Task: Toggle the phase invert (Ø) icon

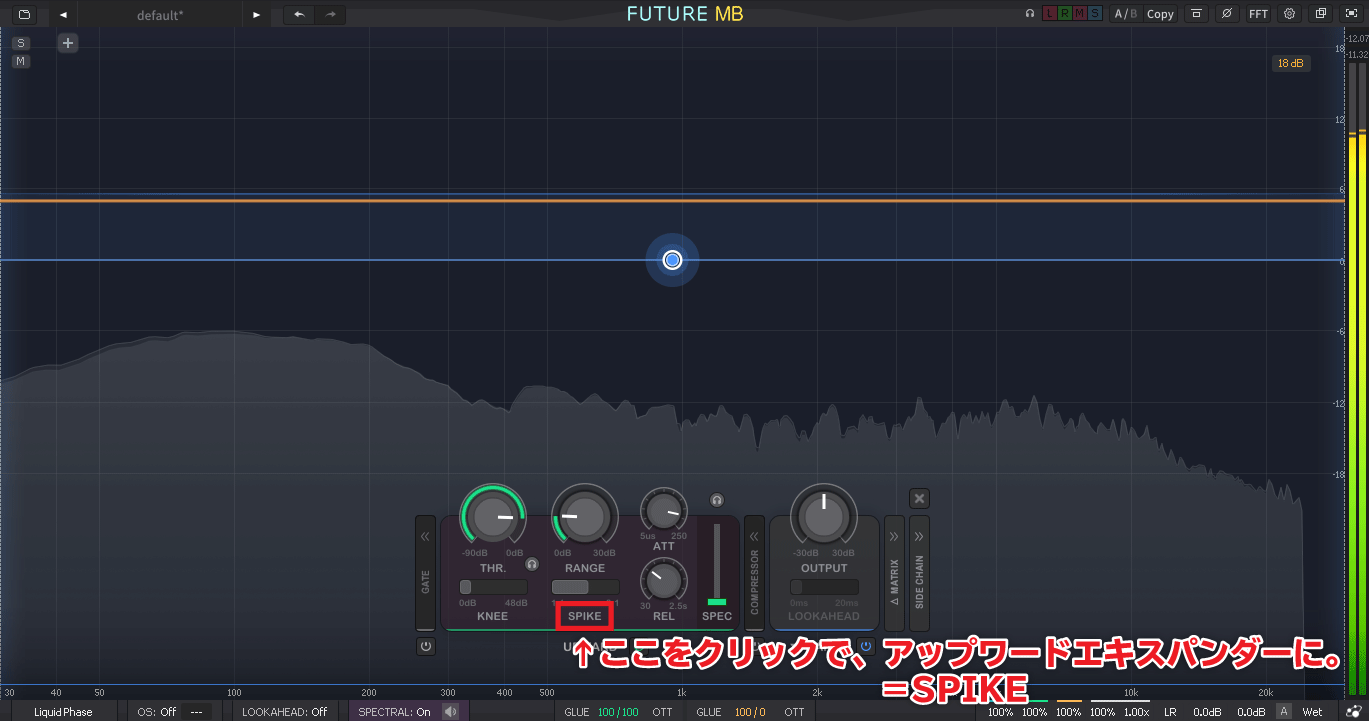Action: (x=1227, y=14)
